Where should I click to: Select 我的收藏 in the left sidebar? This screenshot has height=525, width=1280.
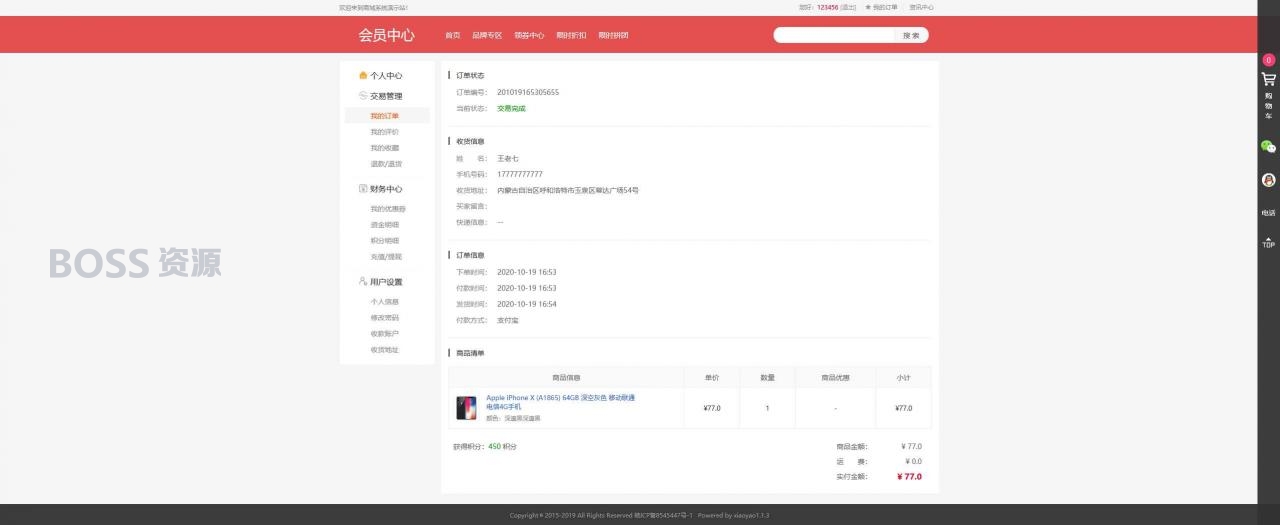point(384,148)
